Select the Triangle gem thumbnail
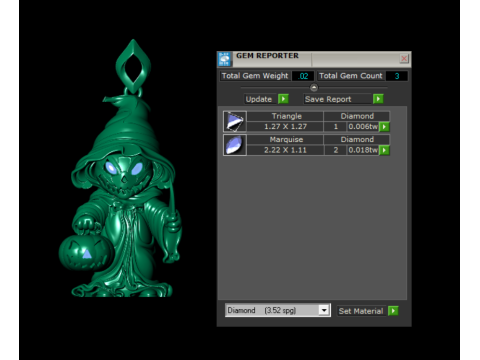The width and height of the screenshot is (480, 360). point(235,121)
